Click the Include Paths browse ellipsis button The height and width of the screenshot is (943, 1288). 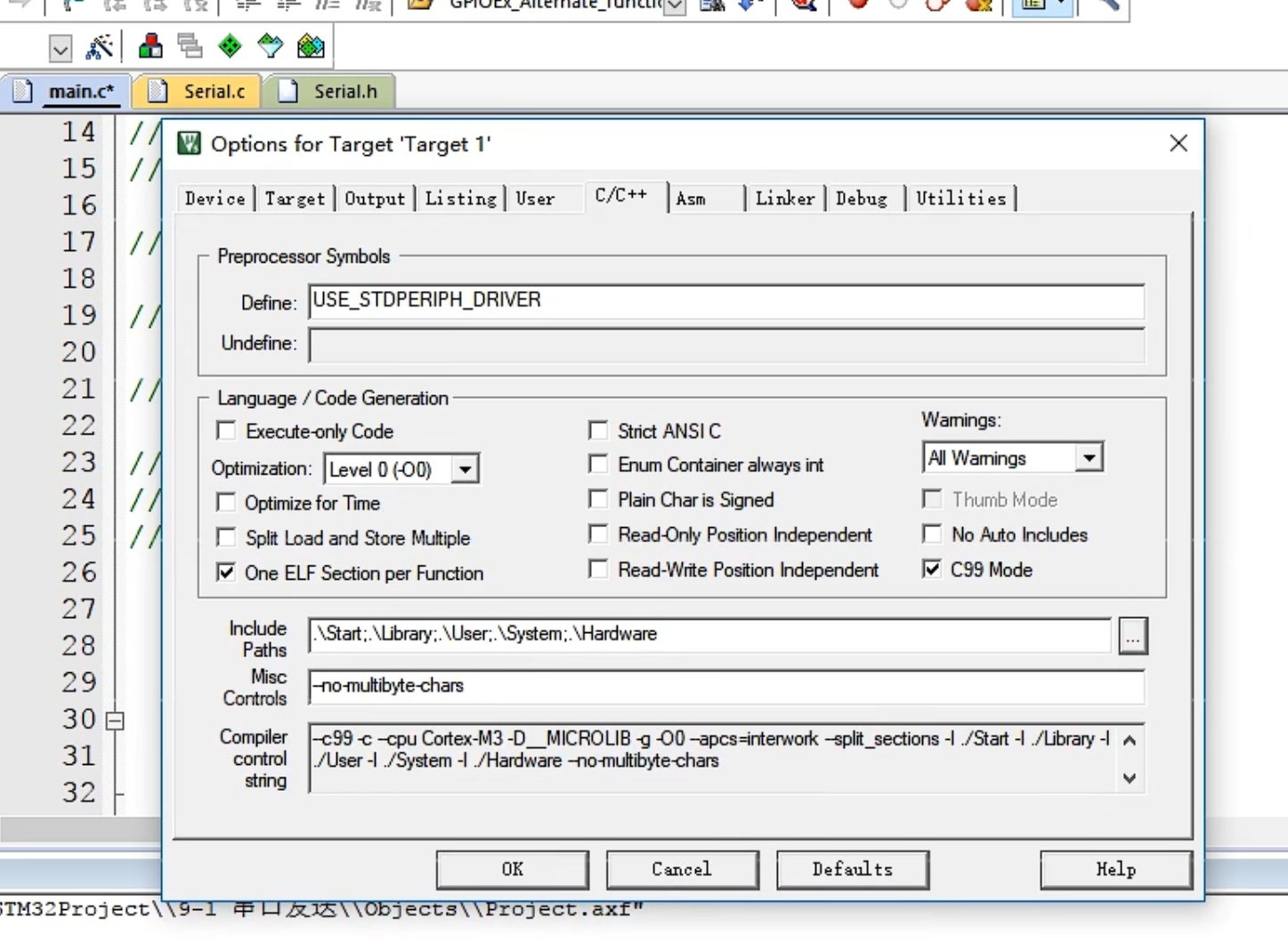click(1132, 637)
